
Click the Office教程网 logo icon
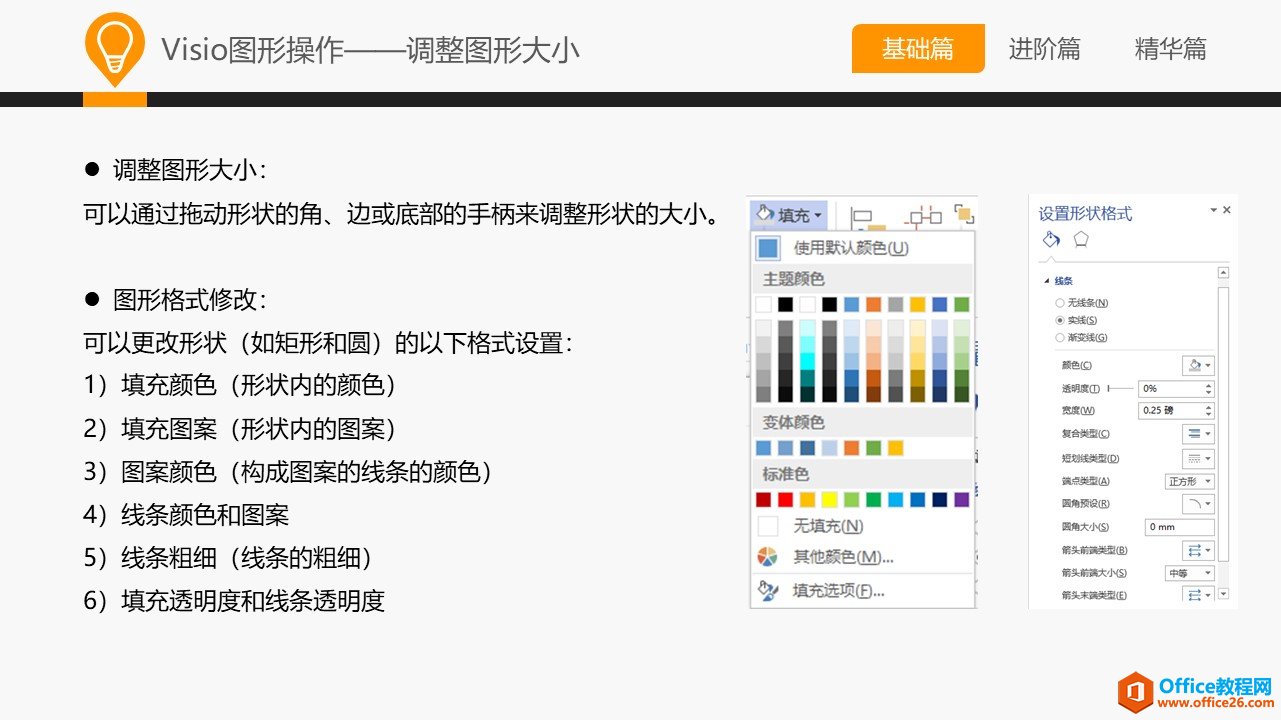tap(1136, 692)
